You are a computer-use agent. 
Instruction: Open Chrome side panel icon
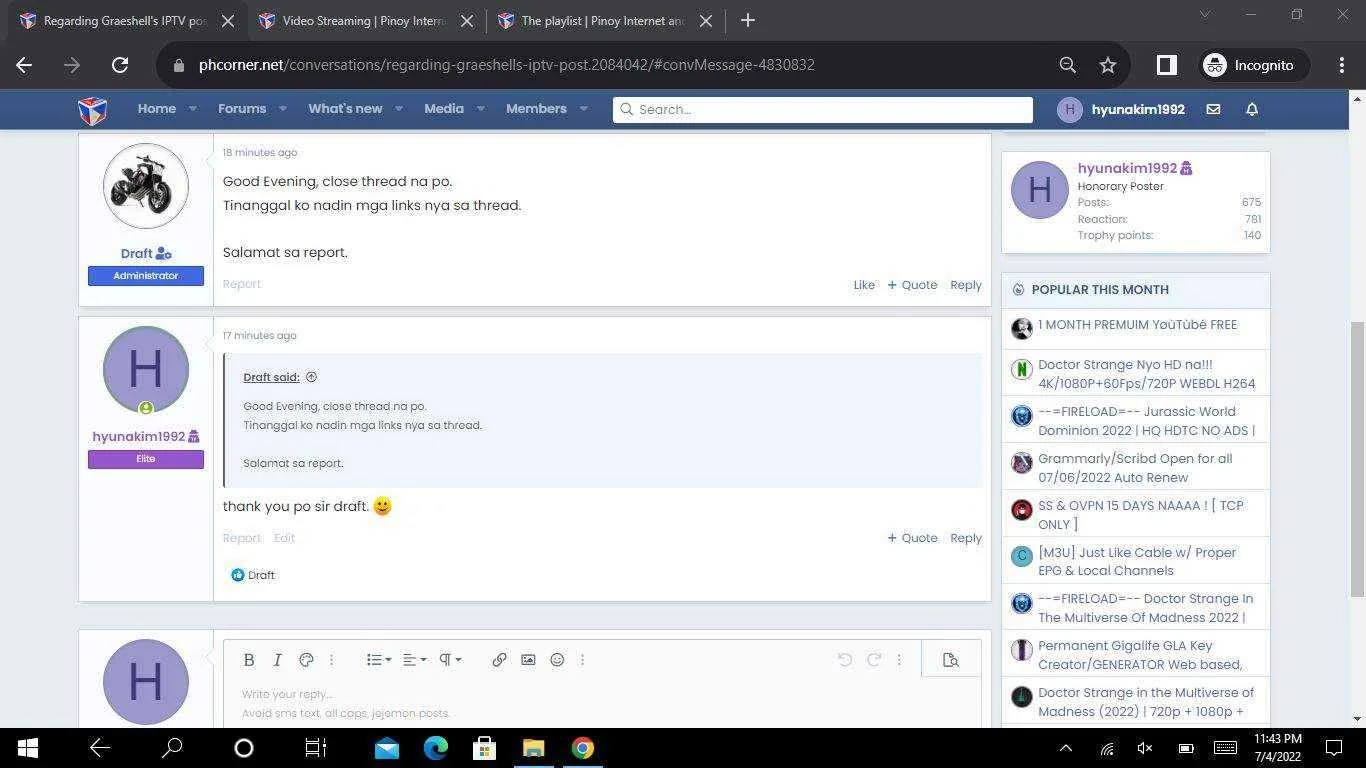pos(1166,65)
